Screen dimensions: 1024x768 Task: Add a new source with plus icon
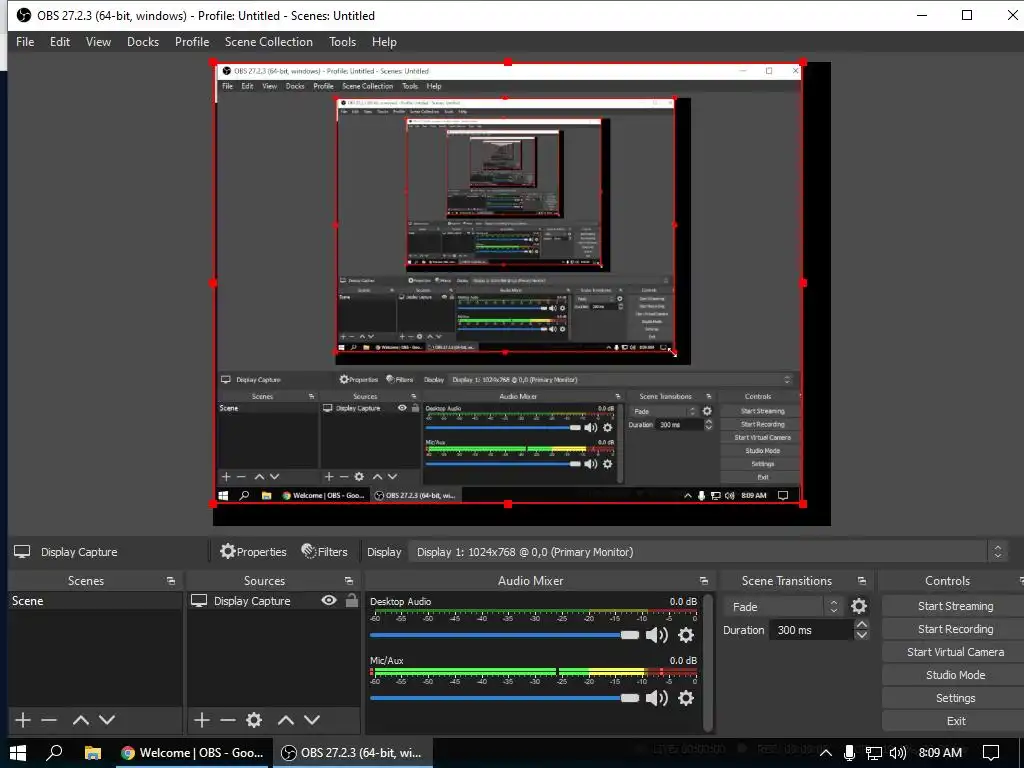[x=202, y=720]
